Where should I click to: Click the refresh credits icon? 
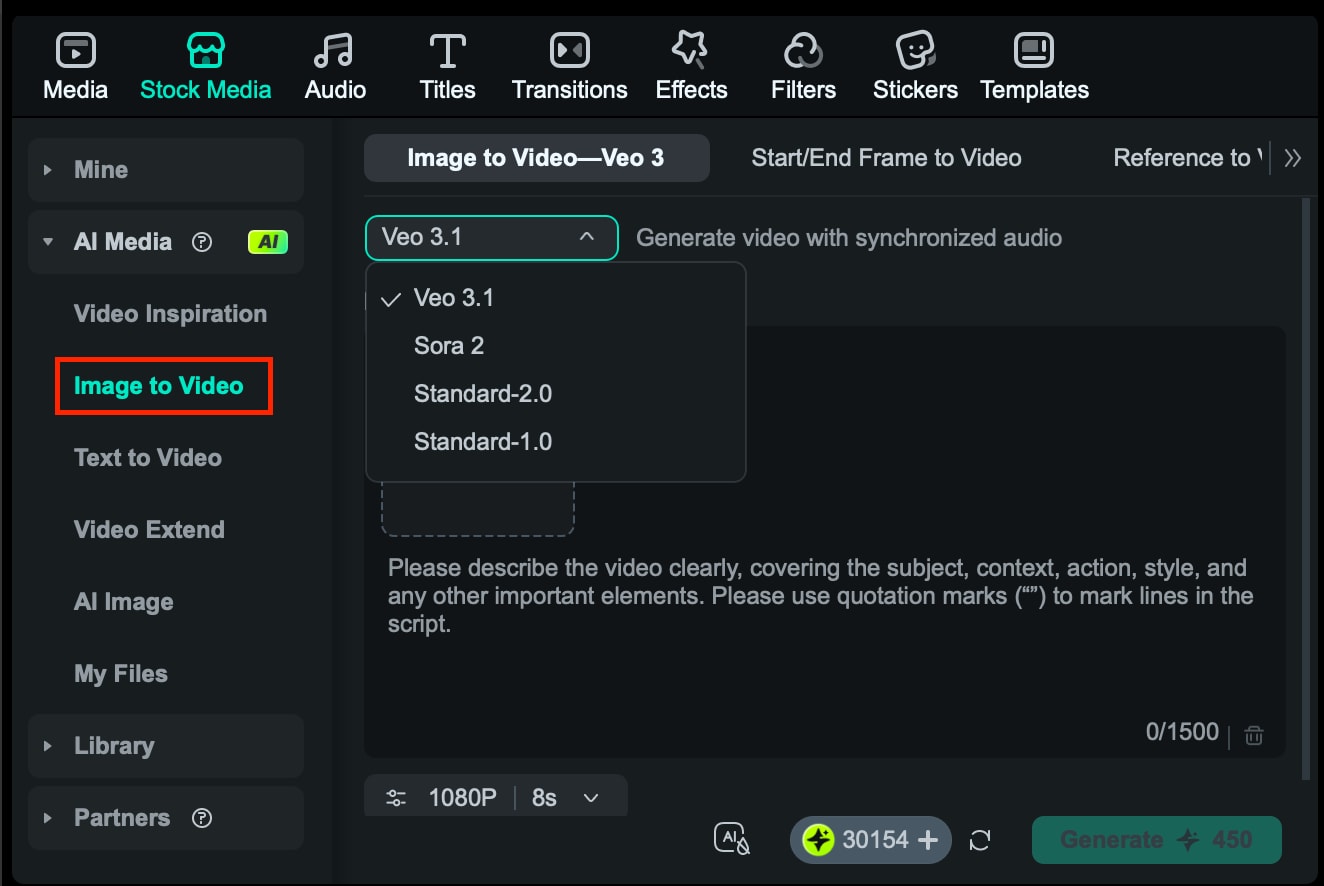[980, 841]
